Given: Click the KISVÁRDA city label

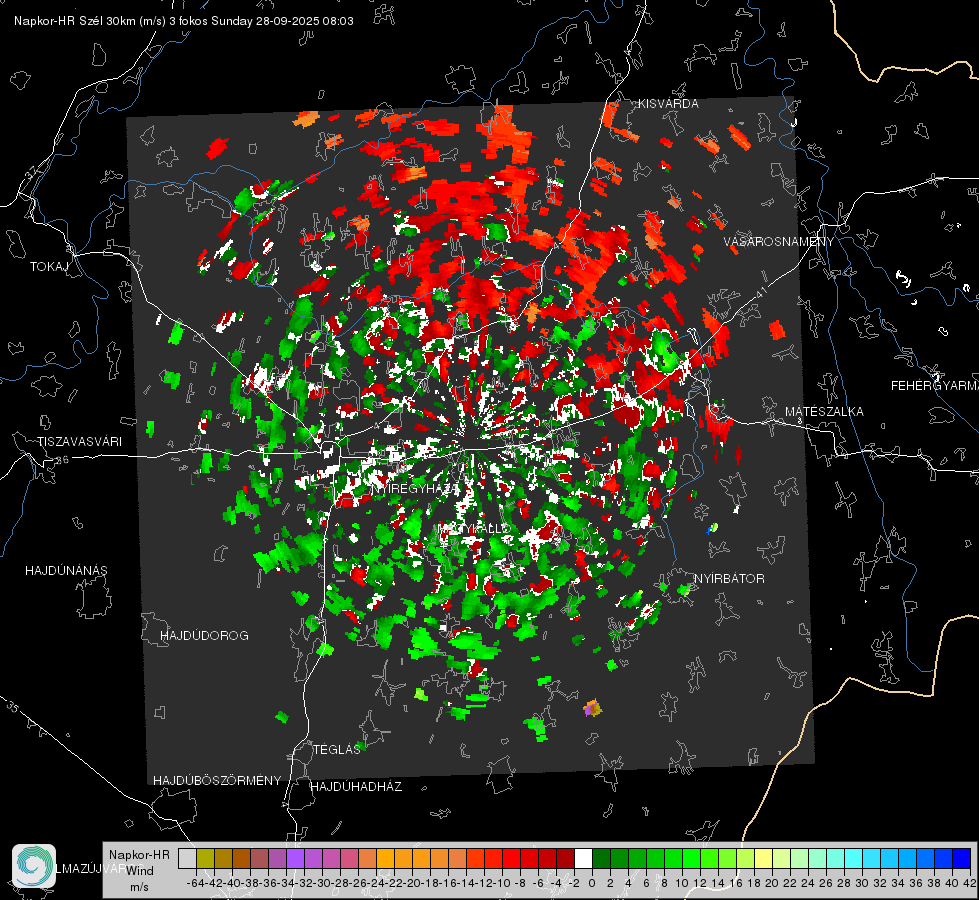Looking at the screenshot, I should point(668,104).
